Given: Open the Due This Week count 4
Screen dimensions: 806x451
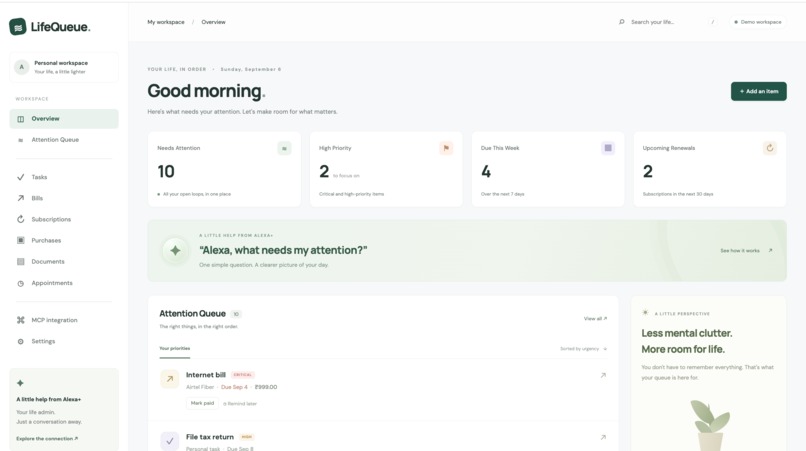Looking at the screenshot, I should [486, 171].
